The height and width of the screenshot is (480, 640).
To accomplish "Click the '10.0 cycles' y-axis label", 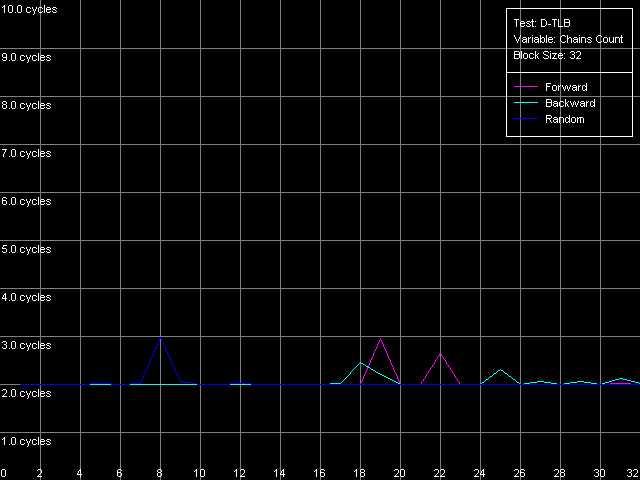I will [29, 9].
